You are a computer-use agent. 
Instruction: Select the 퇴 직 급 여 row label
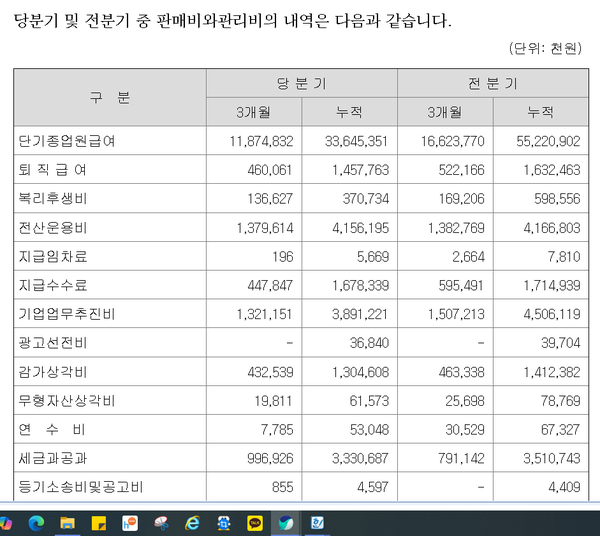point(52,169)
